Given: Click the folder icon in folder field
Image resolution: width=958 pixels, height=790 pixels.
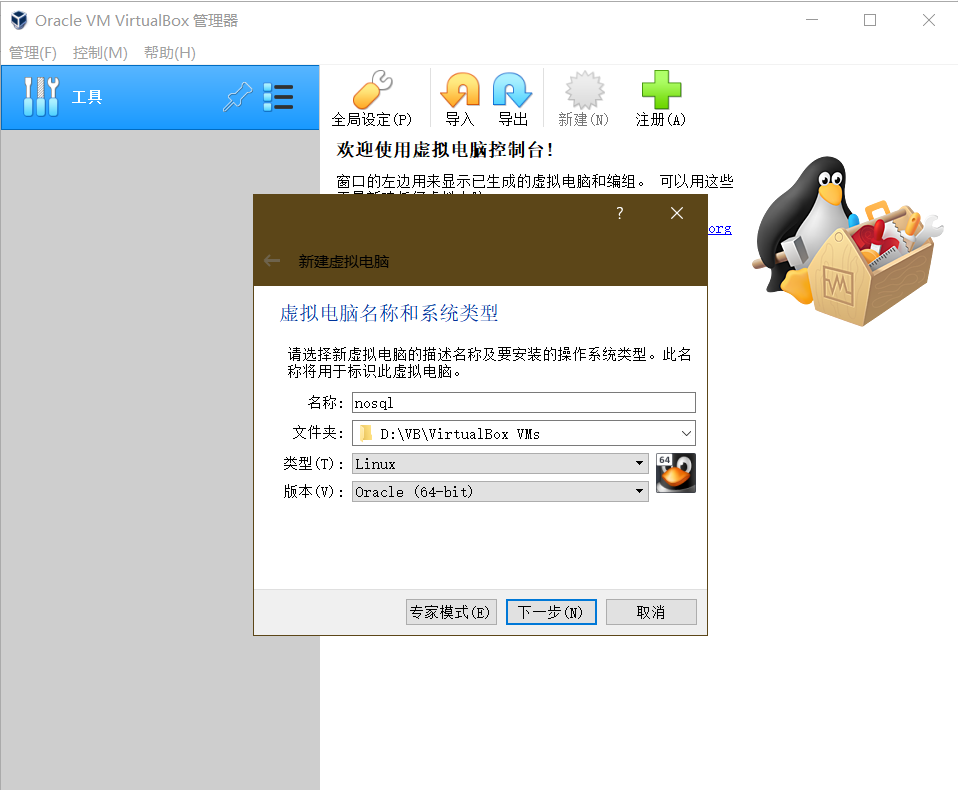Looking at the screenshot, I should tap(365, 433).
